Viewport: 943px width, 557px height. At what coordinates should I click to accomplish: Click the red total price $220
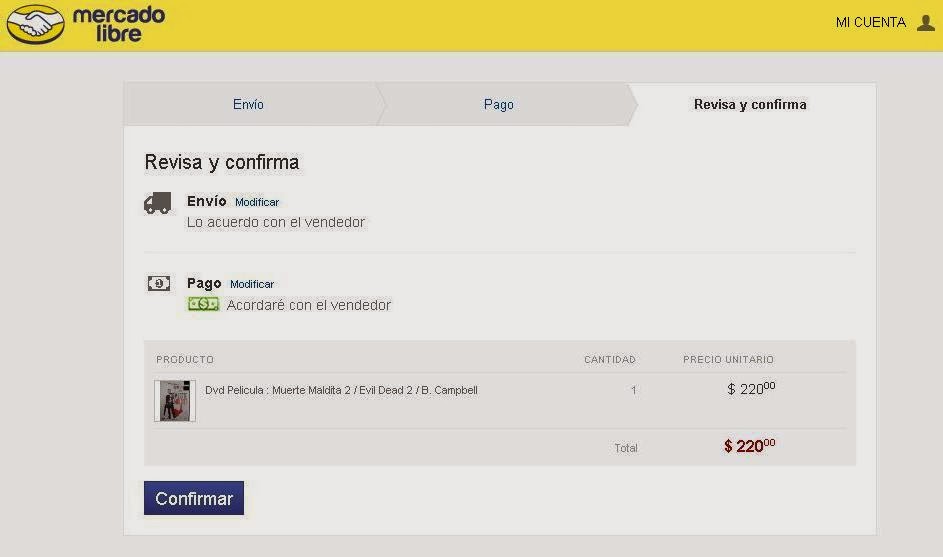[x=749, y=446]
